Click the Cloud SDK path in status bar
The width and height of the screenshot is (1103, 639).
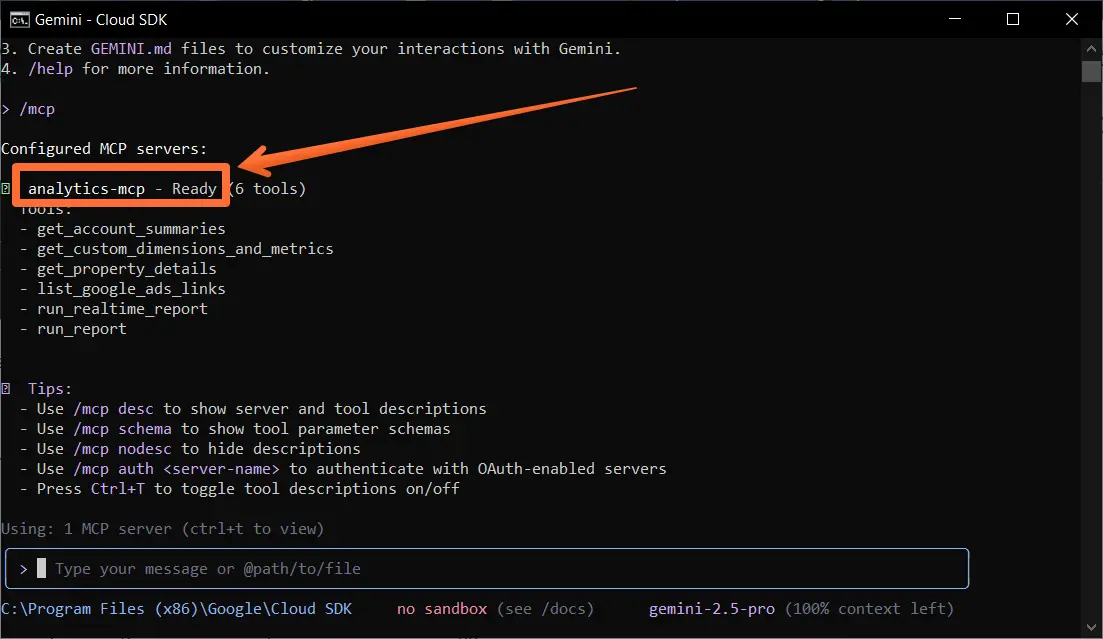[175, 608]
